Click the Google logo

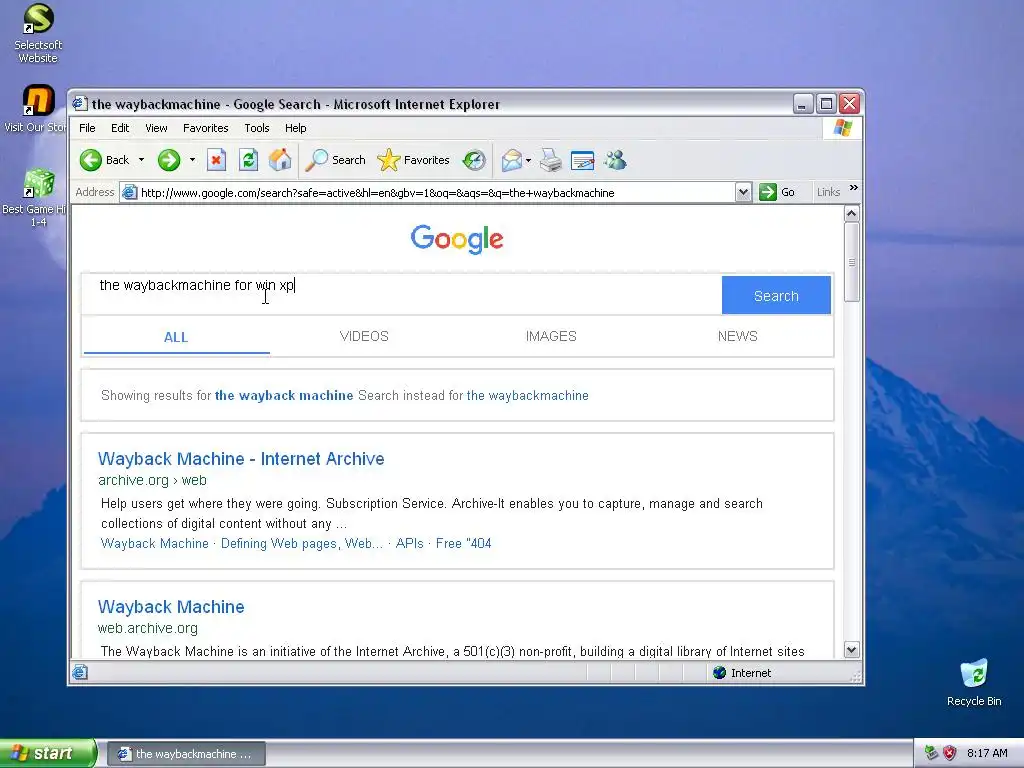pyautogui.click(x=456, y=239)
